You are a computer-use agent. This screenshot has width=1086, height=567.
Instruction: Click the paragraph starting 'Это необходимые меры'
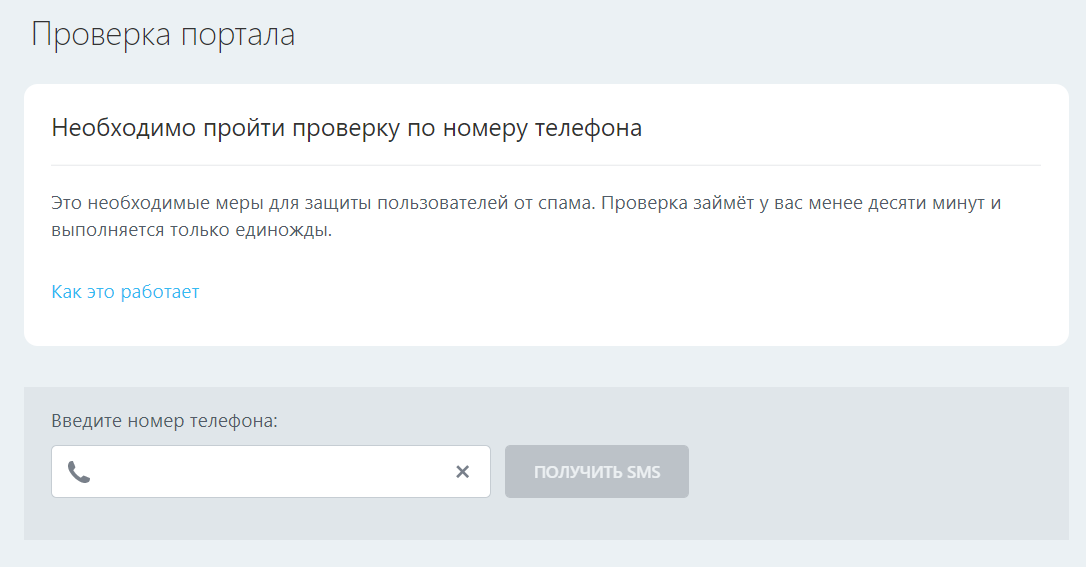526,216
